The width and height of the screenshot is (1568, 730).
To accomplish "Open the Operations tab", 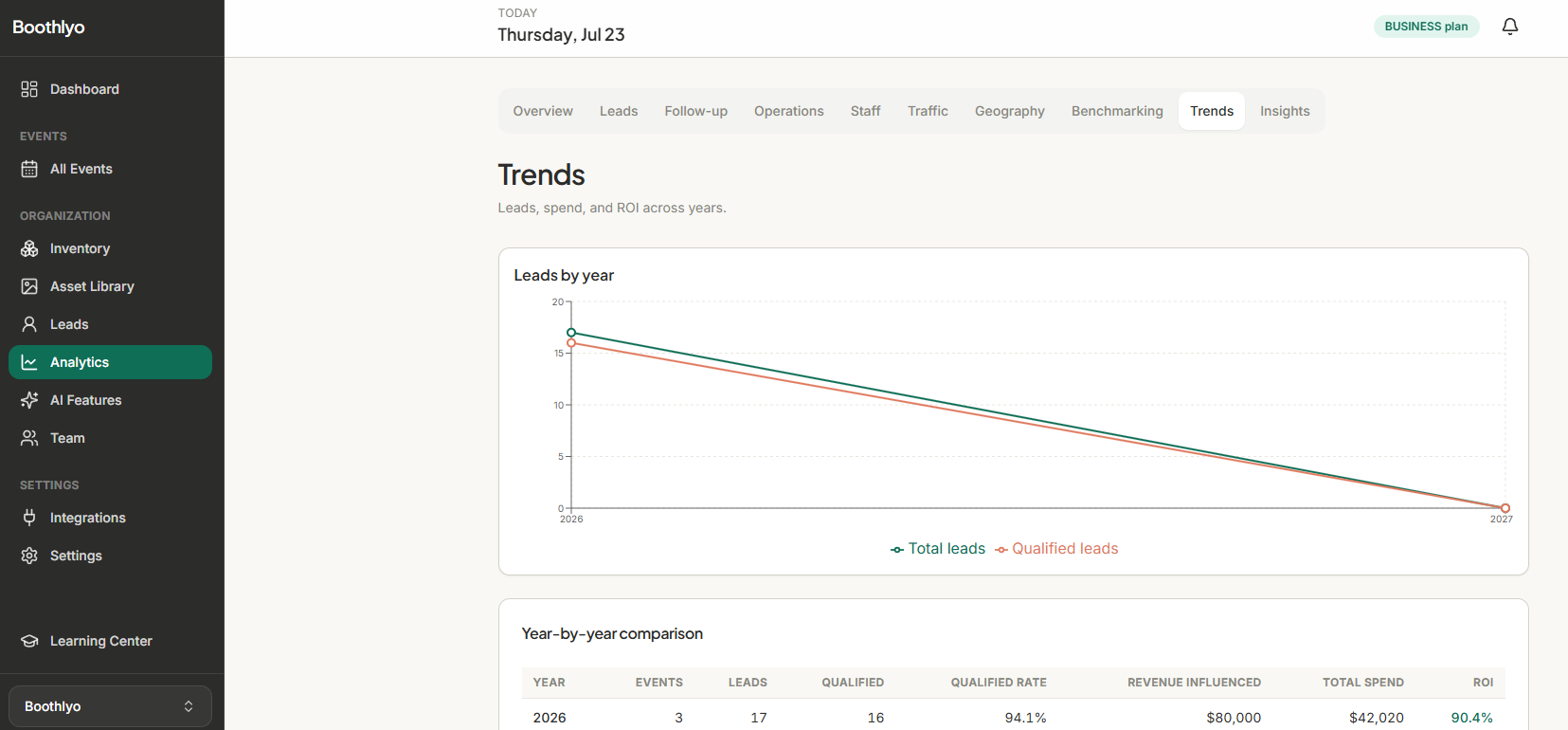I will tap(789, 111).
